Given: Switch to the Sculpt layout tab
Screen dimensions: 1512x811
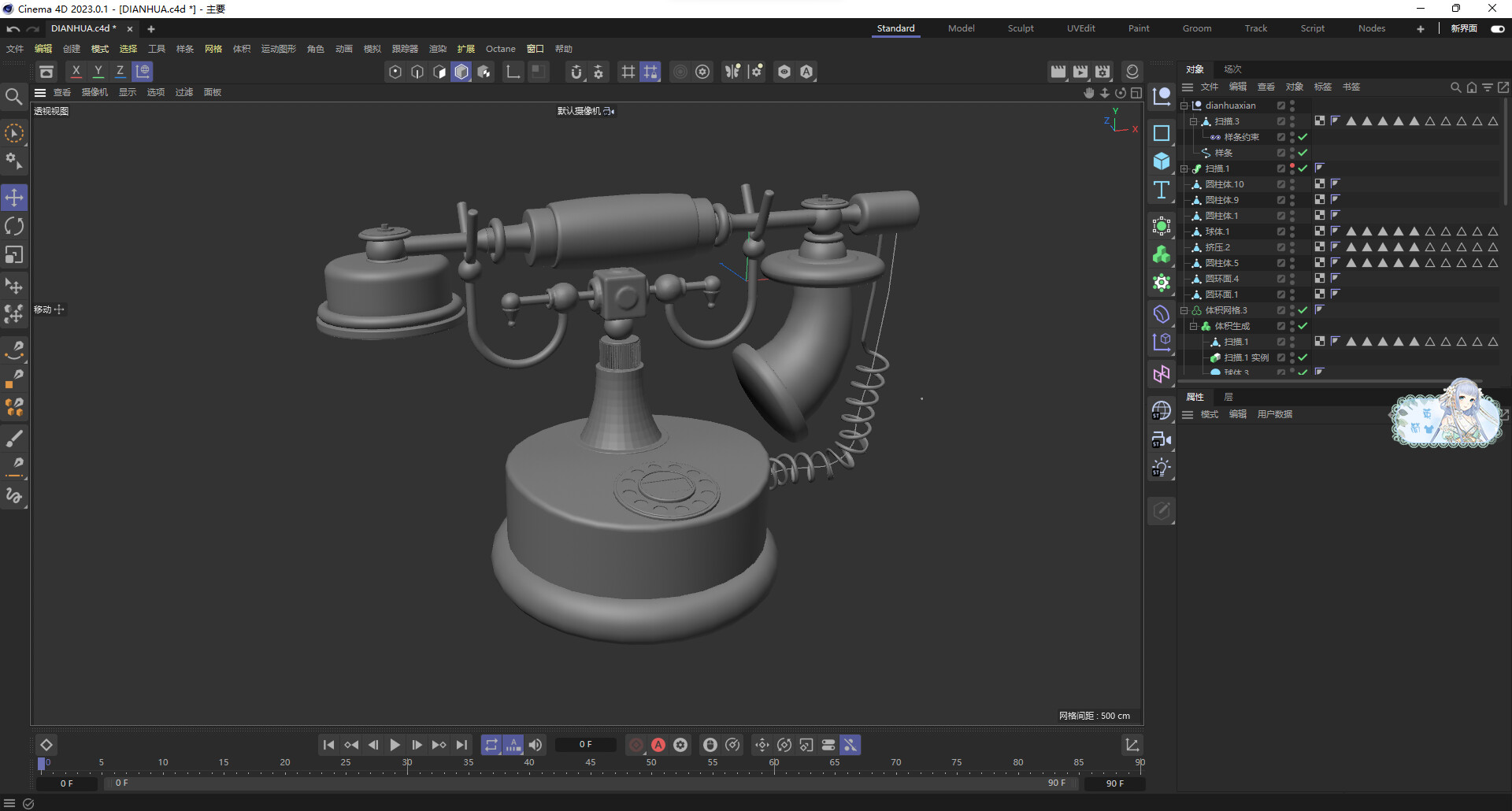Looking at the screenshot, I should 1021,28.
